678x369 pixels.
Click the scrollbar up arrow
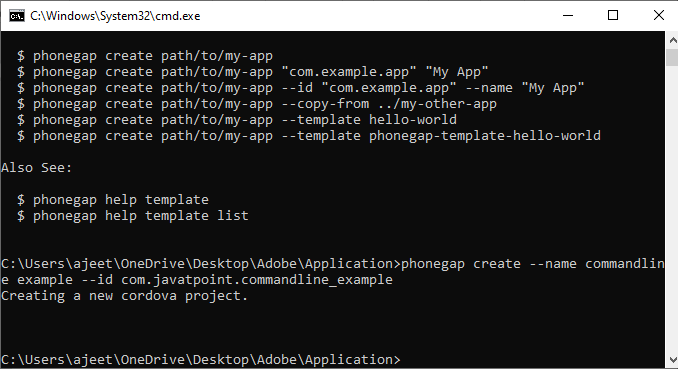coord(672,40)
